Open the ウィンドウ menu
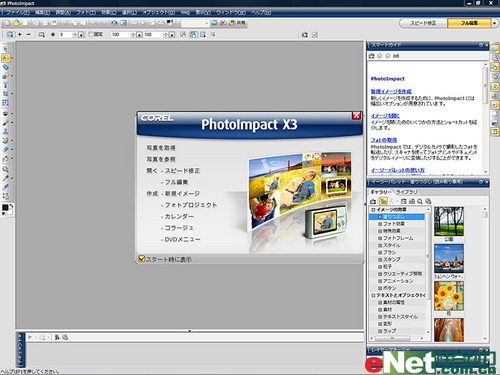The width and height of the screenshot is (500, 375). 231,13
